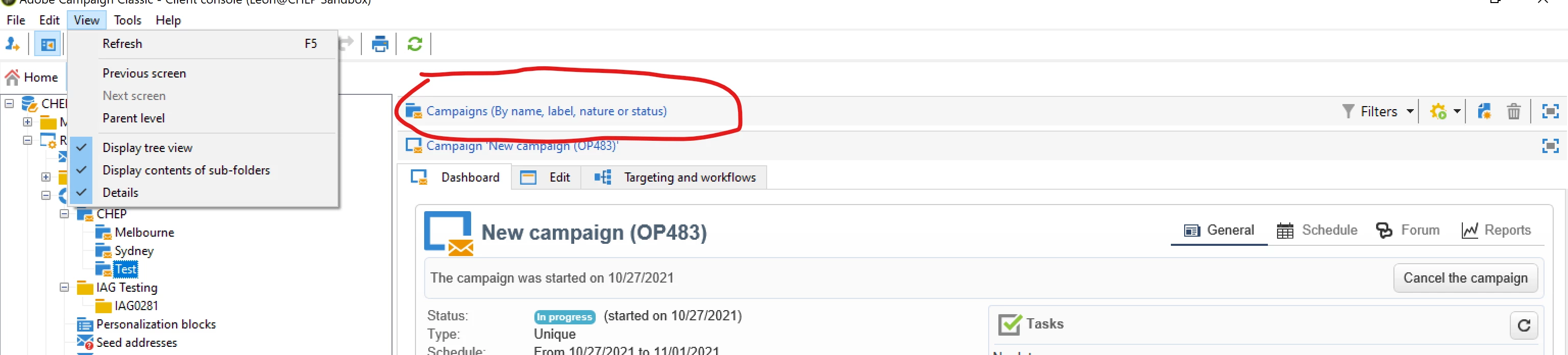Image resolution: width=1568 pixels, height=355 pixels.
Task: Click Cancel the campaign button
Action: [x=1465, y=278]
